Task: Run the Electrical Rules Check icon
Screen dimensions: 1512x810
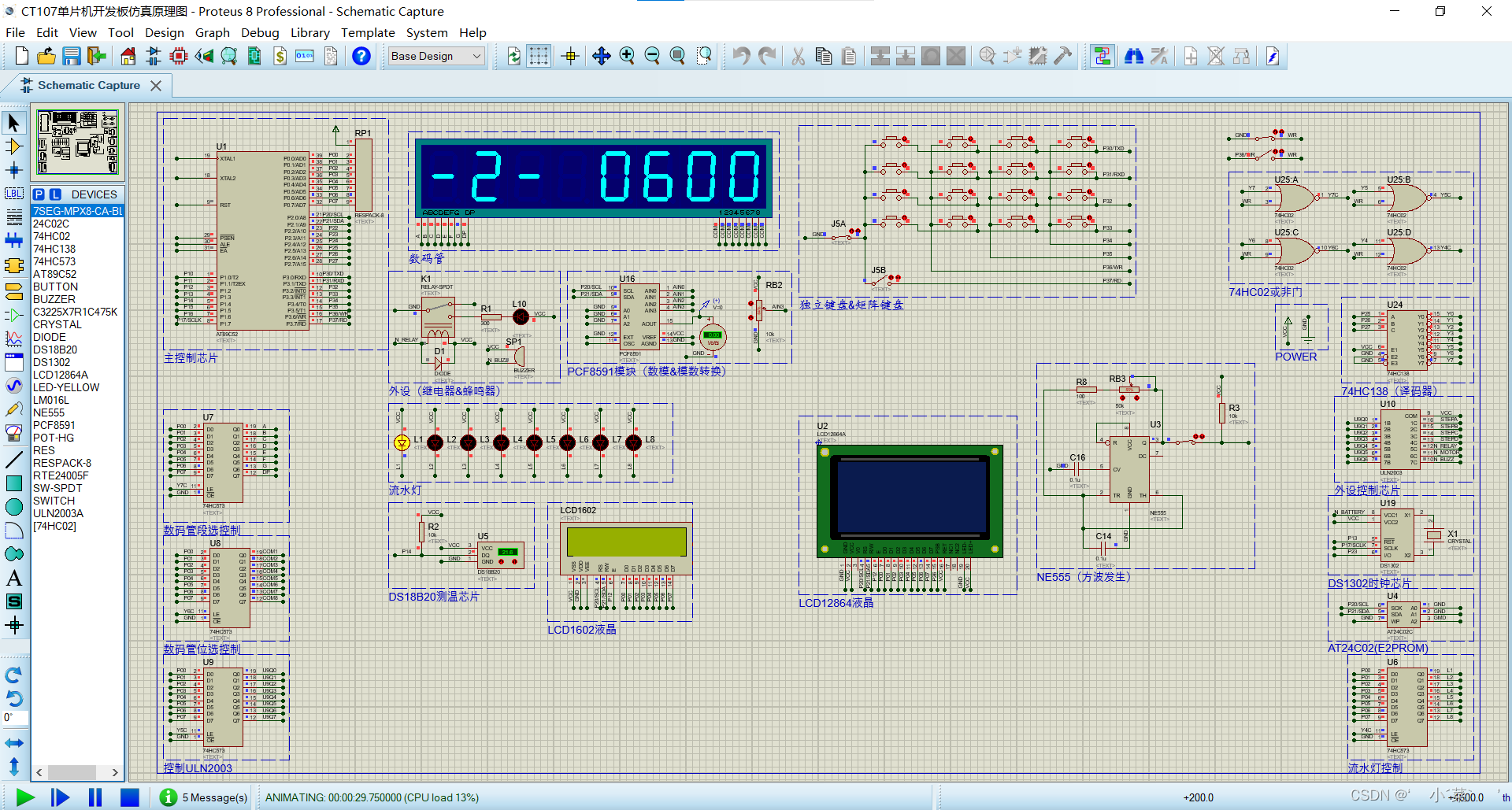Action: click(1273, 56)
